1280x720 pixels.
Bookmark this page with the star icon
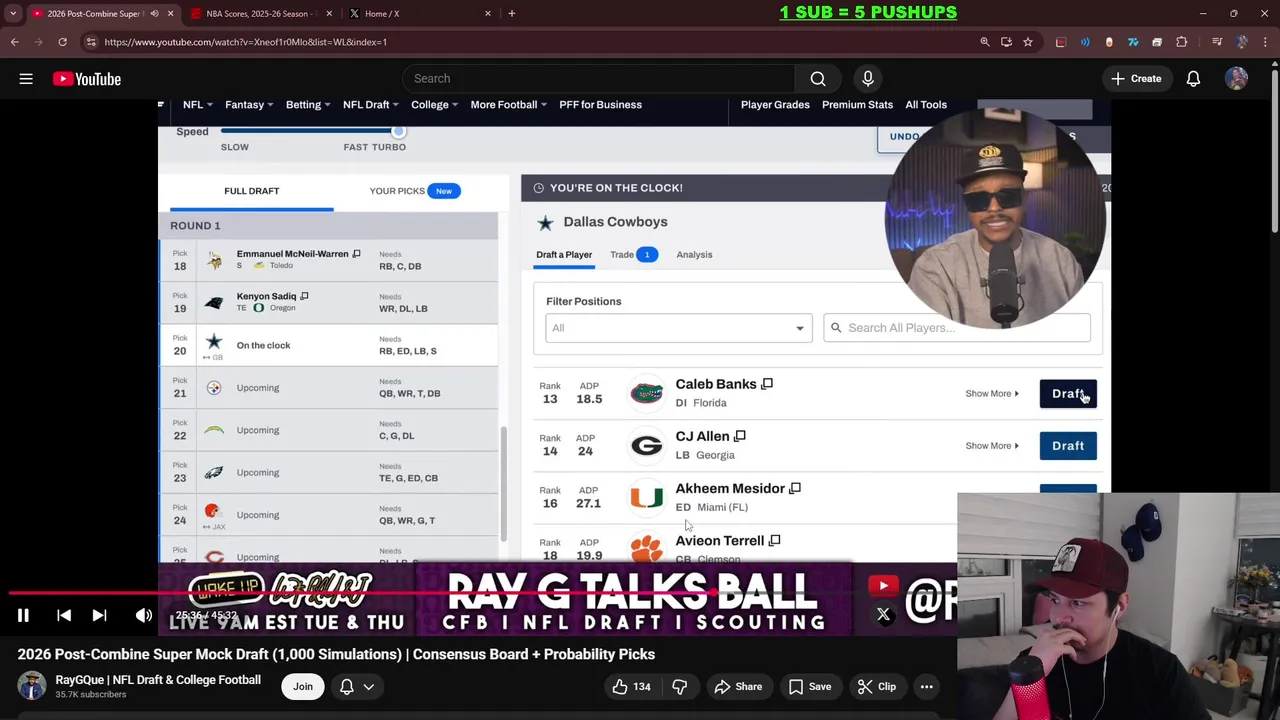(1027, 42)
